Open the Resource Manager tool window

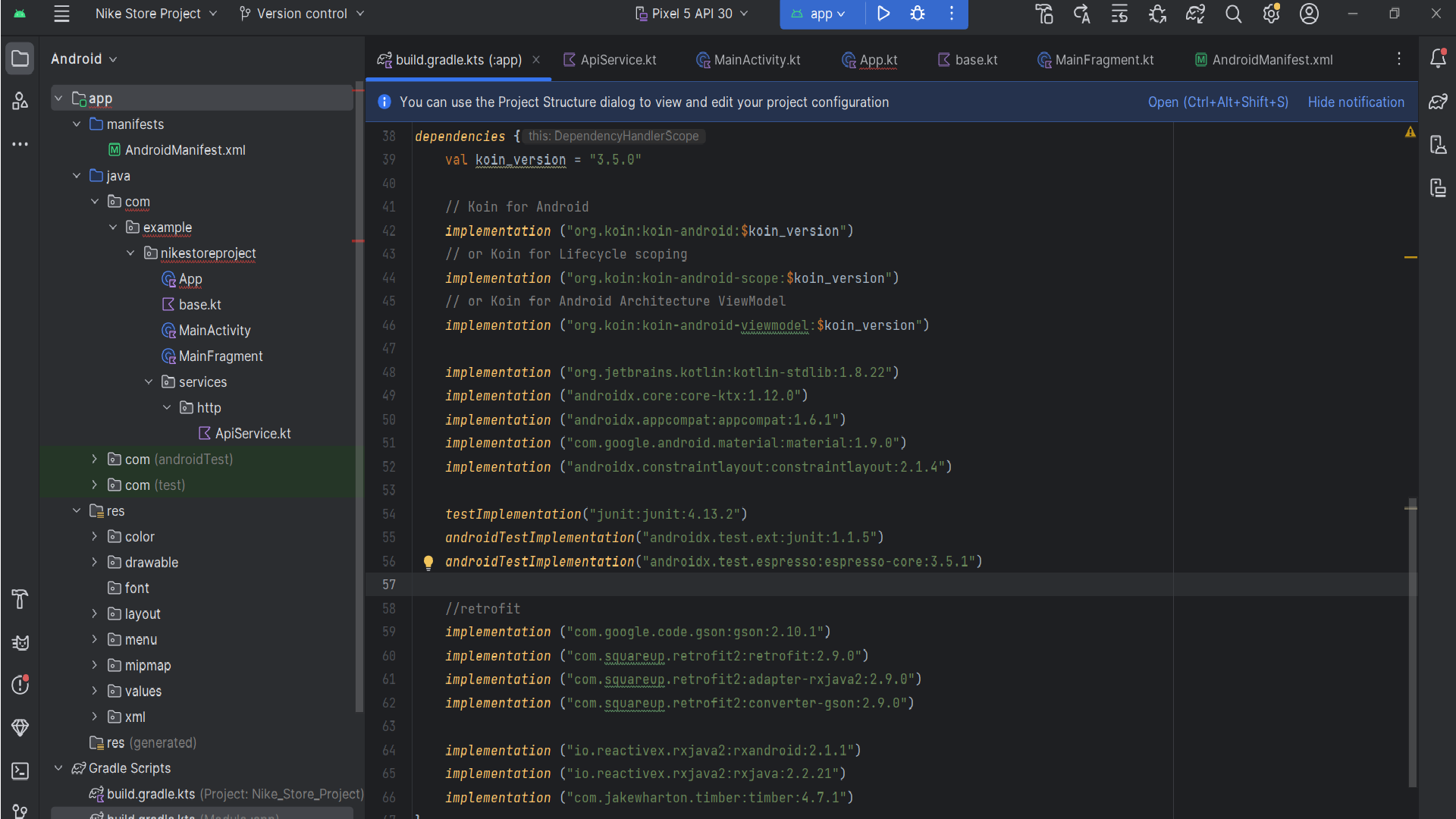coord(20,100)
